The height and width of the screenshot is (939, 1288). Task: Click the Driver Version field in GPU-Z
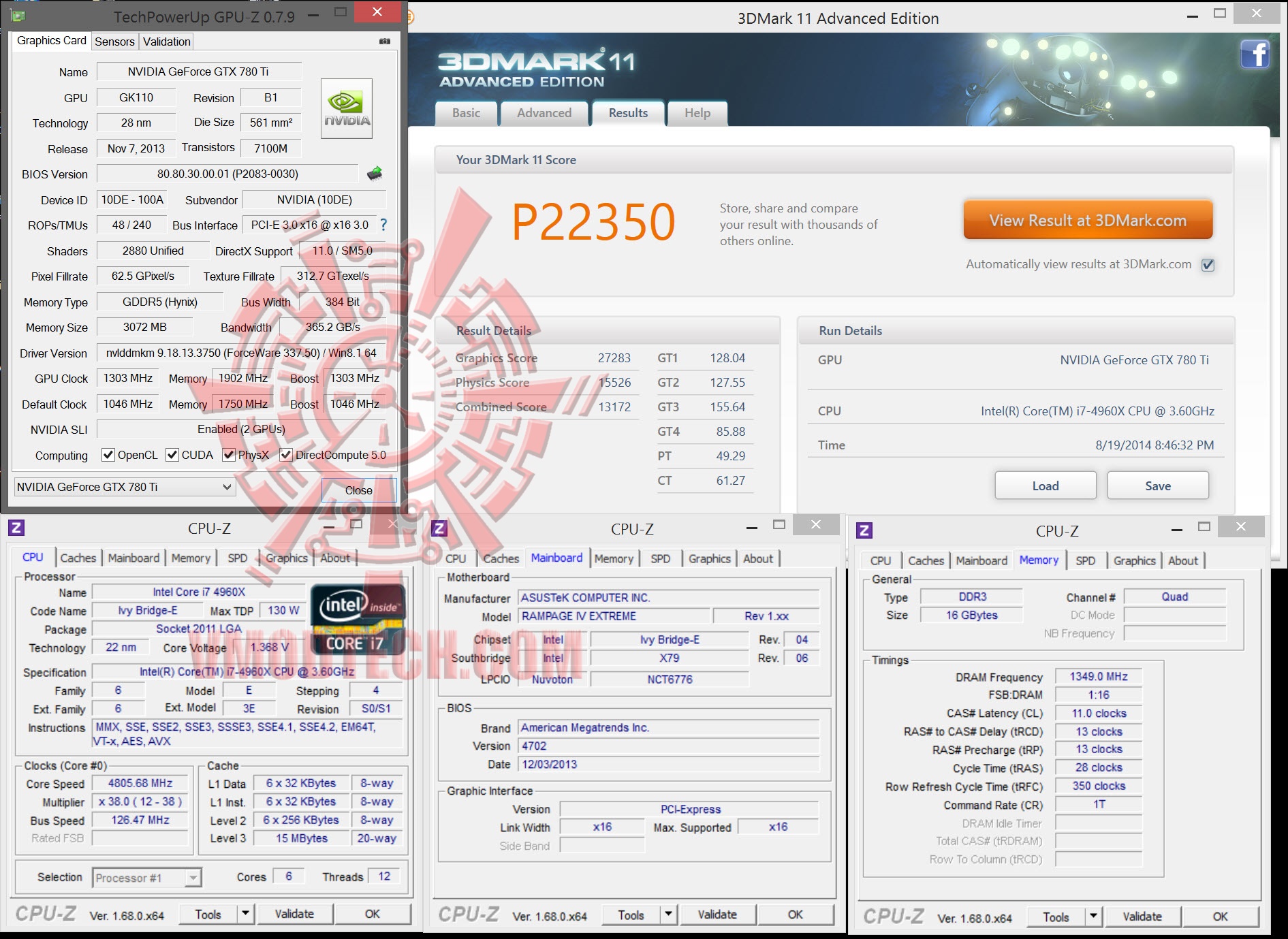pos(241,353)
